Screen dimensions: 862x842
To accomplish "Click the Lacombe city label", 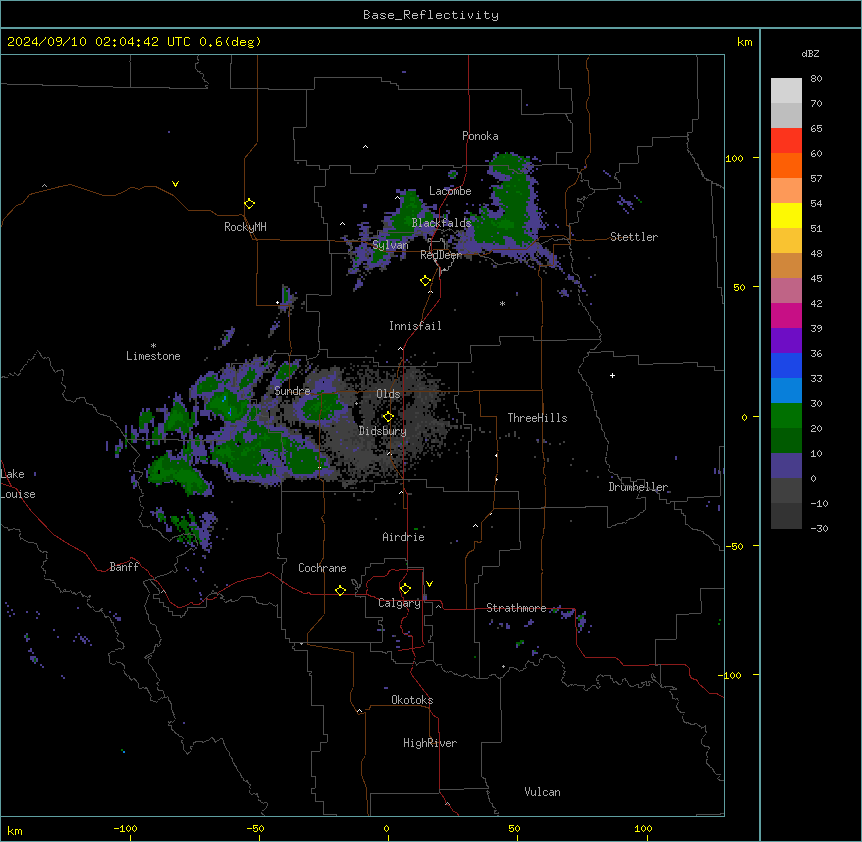I will point(450,191).
